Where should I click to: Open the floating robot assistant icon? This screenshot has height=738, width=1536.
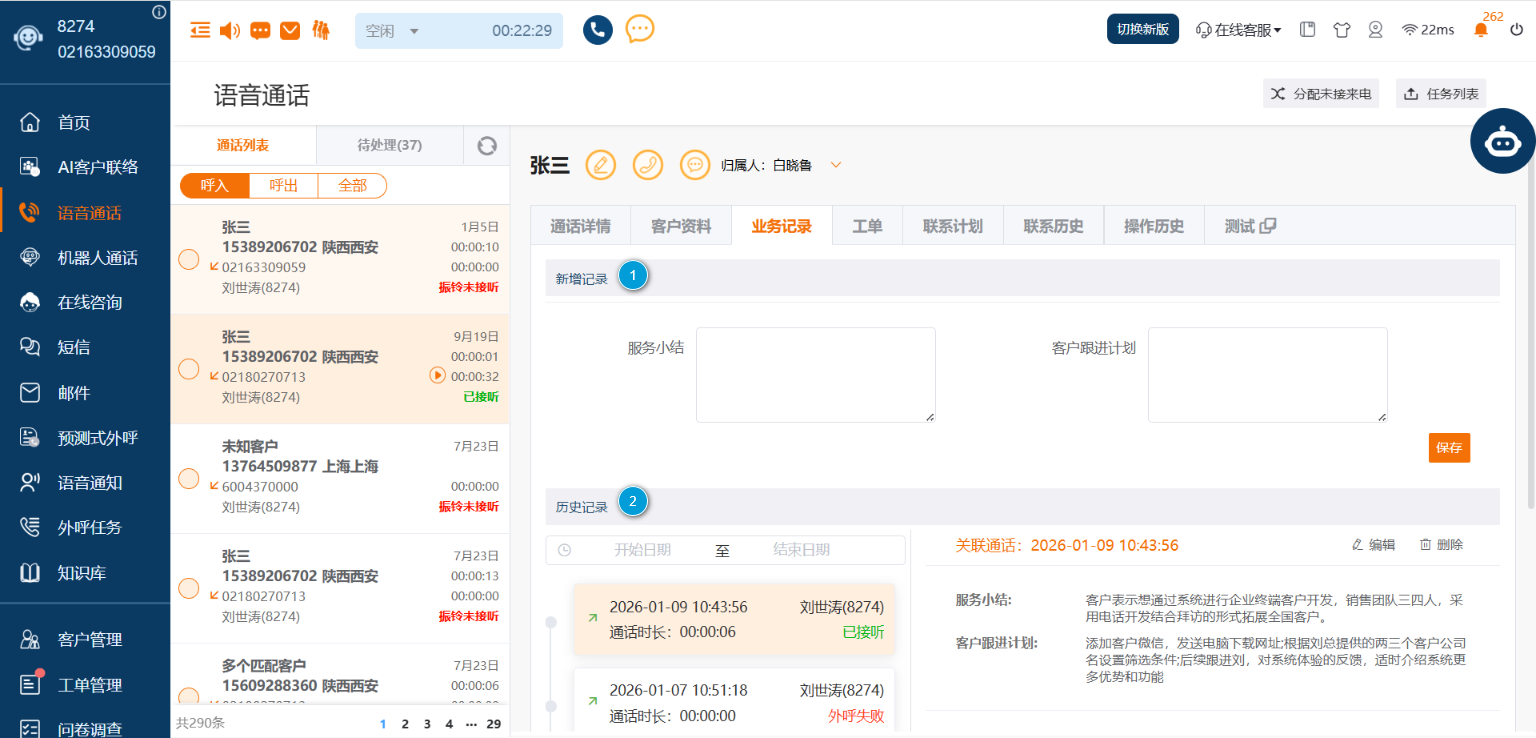coord(1502,142)
